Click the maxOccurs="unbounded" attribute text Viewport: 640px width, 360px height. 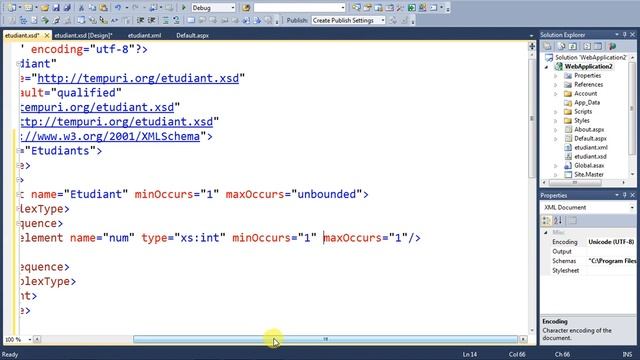294,194
